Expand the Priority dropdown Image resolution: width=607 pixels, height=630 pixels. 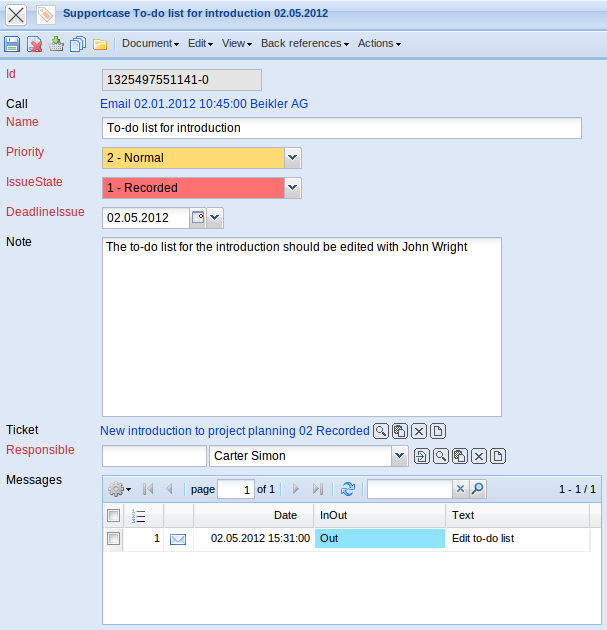[292, 157]
